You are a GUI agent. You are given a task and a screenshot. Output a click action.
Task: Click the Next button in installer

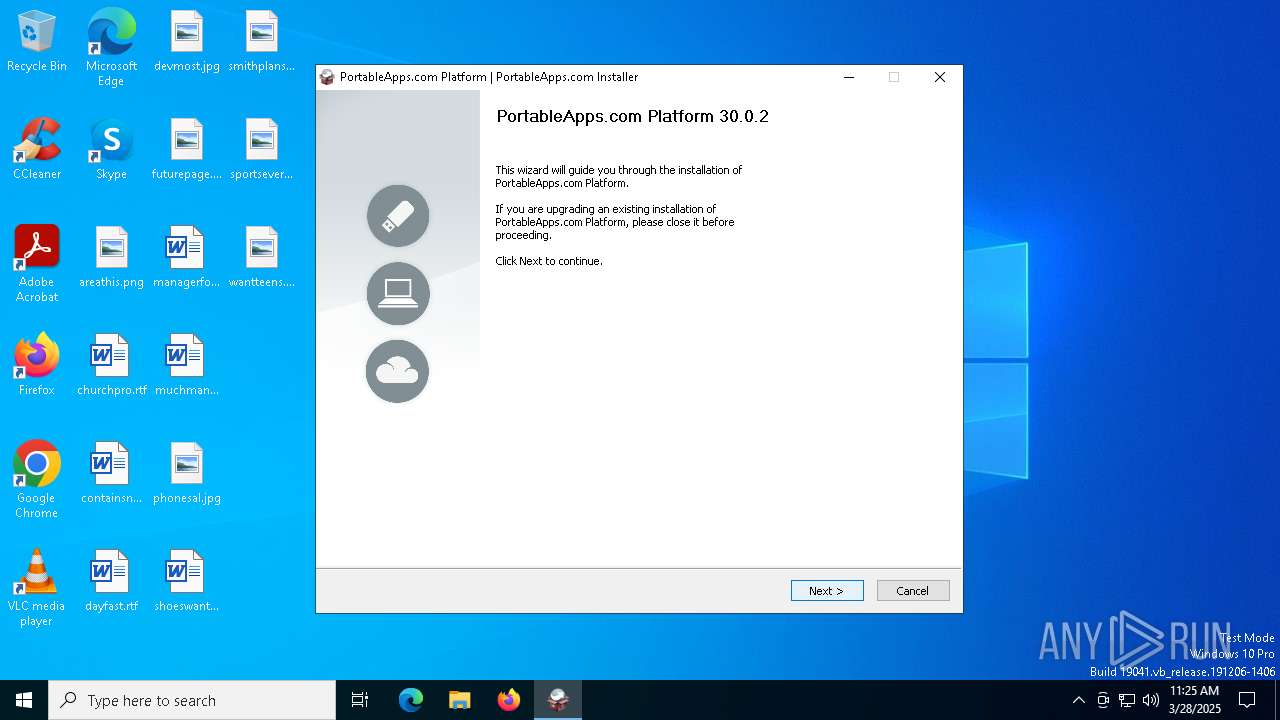[827, 591]
